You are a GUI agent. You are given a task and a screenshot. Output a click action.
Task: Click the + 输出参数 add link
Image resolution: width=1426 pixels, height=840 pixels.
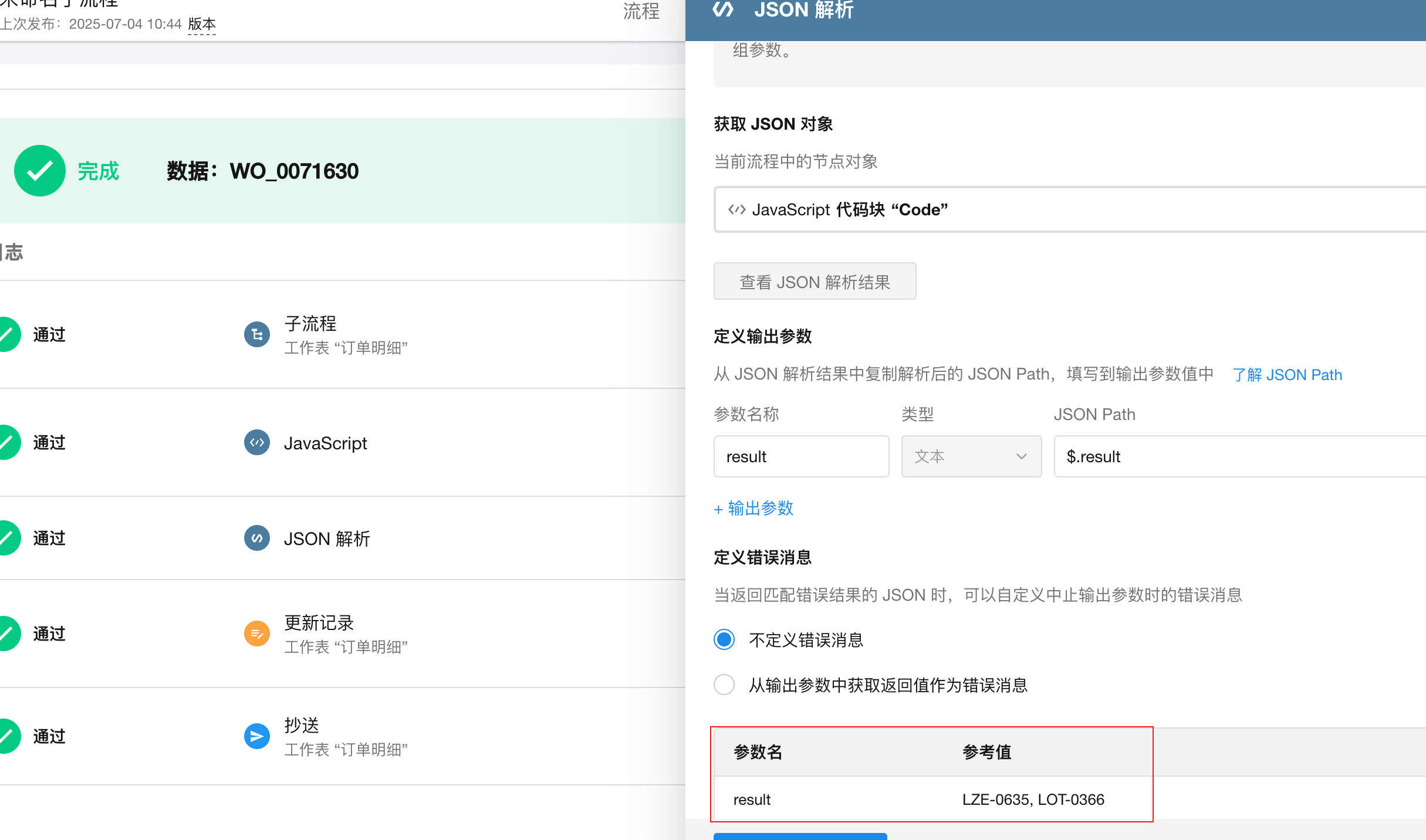(x=753, y=508)
